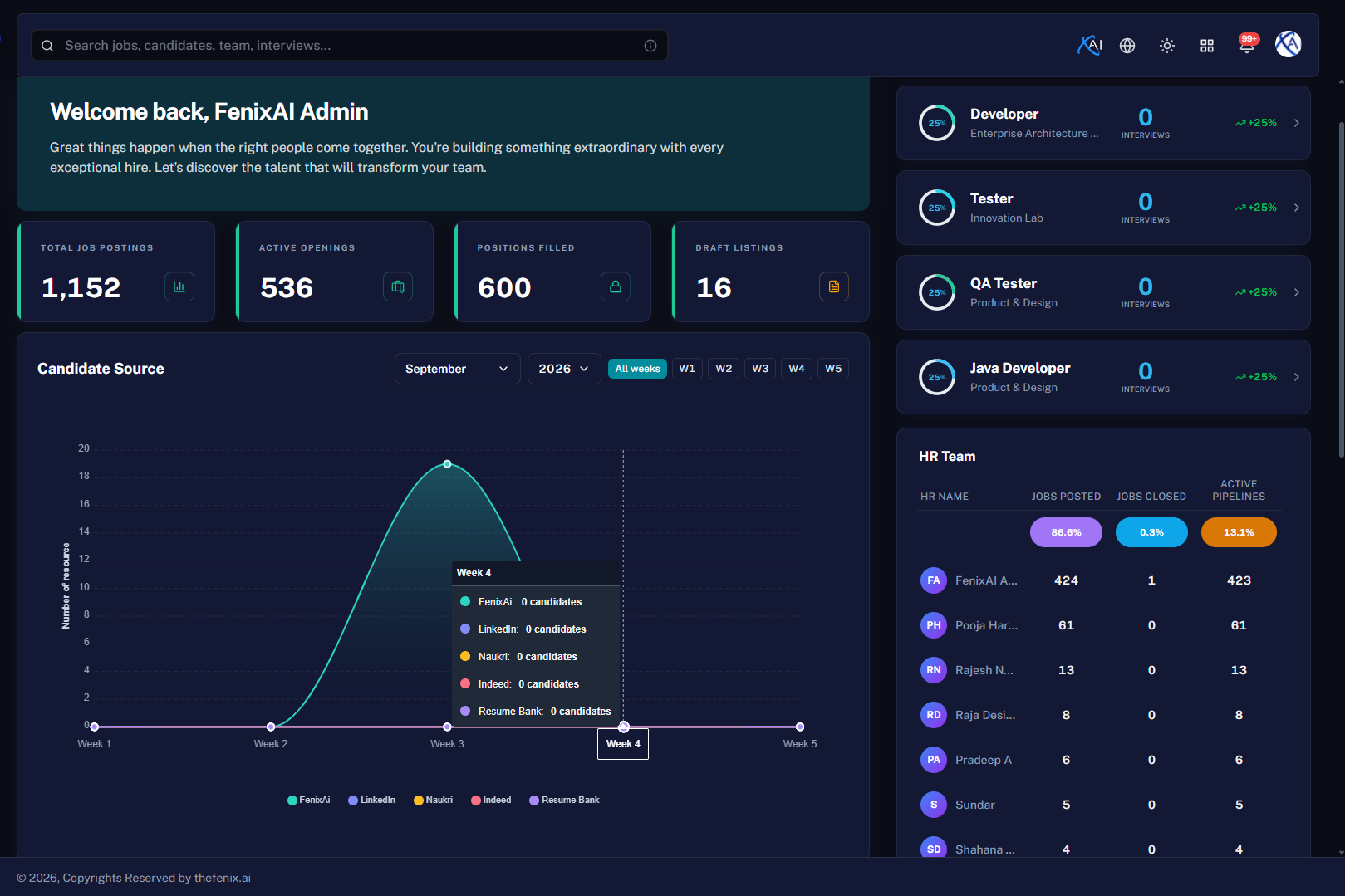Viewport: 1345px width, 896px height.
Task: Expand the Tester job card chevron
Action: tap(1297, 208)
